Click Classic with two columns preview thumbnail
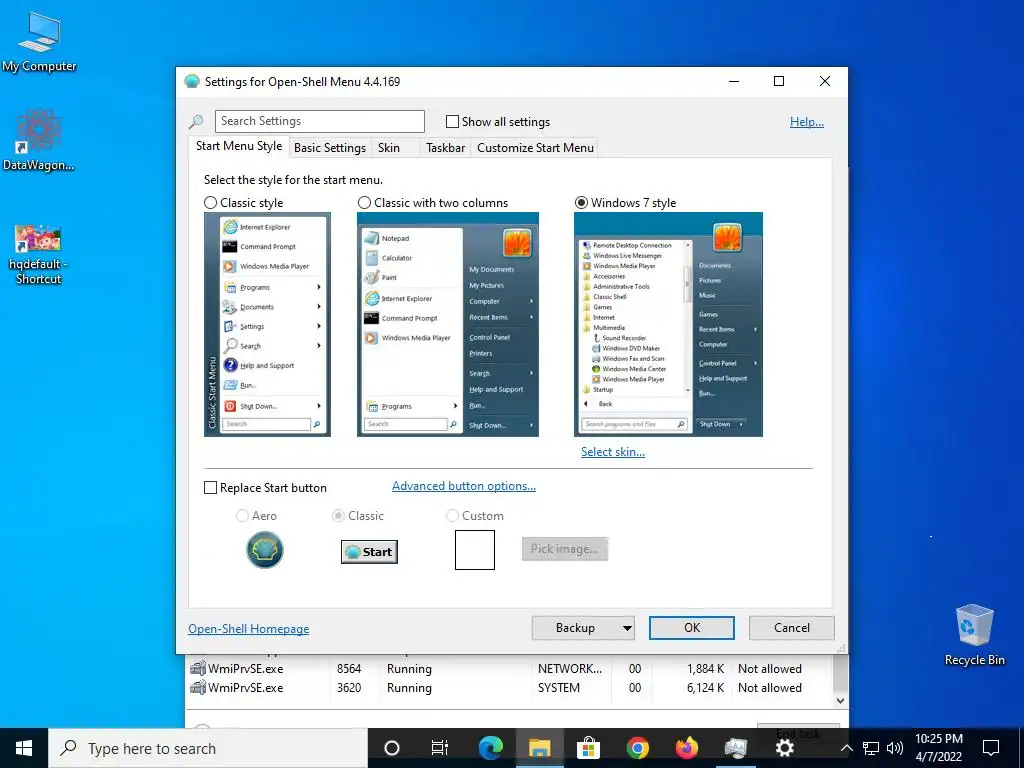The width and height of the screenshot is (1024, 768). [x=448, y=325]
